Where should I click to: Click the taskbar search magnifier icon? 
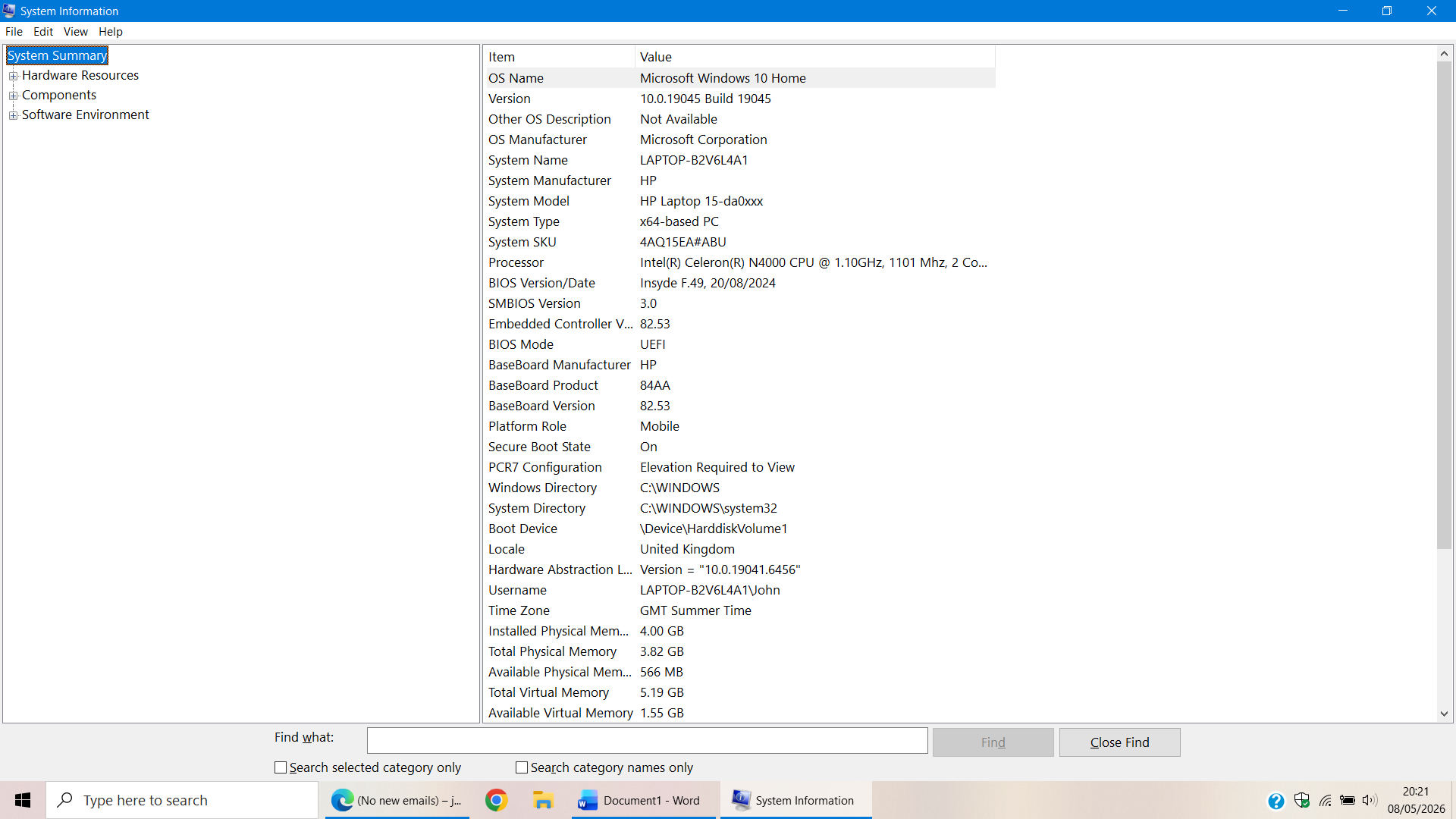pos(65,800)
